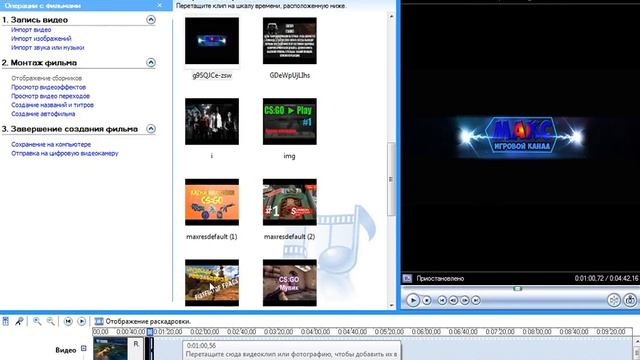
Task: Collapse the "2. Монтаж фильма" section
Action: (151, 62)
